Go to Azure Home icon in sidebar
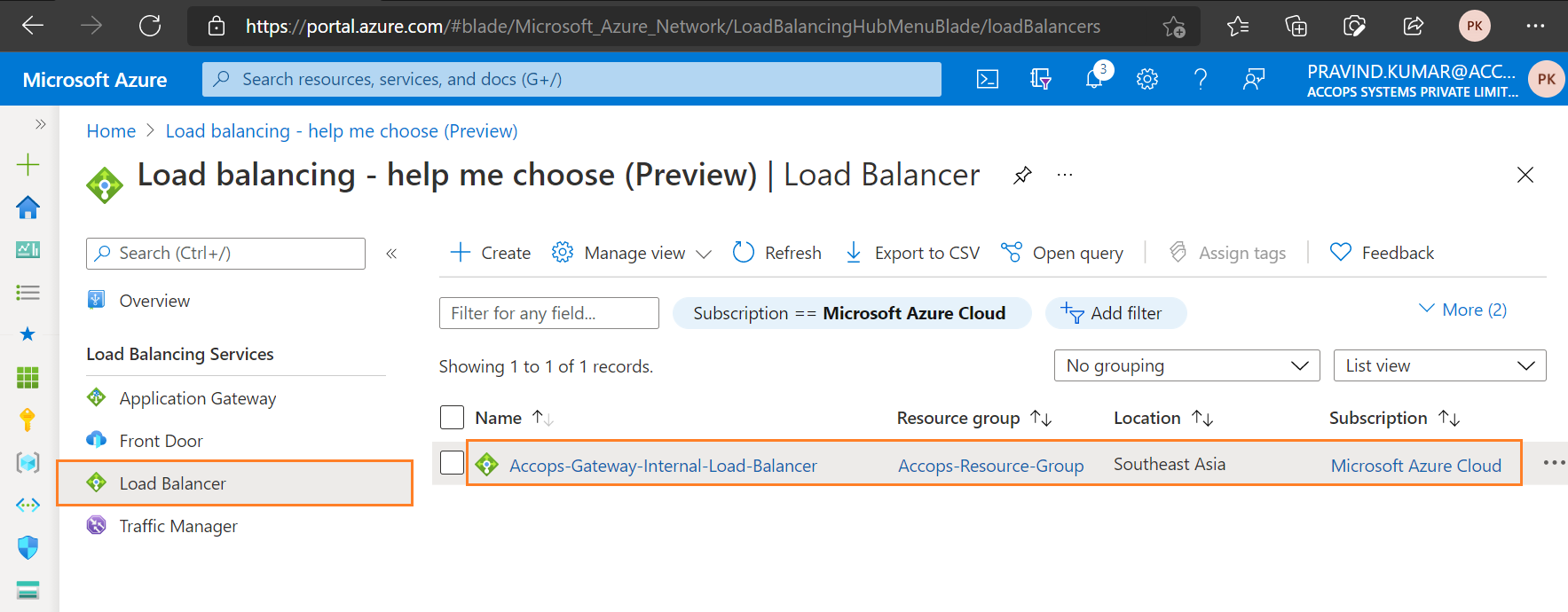Image resolution: width=1568 pixels, height=612 pixels. (28, 208)
